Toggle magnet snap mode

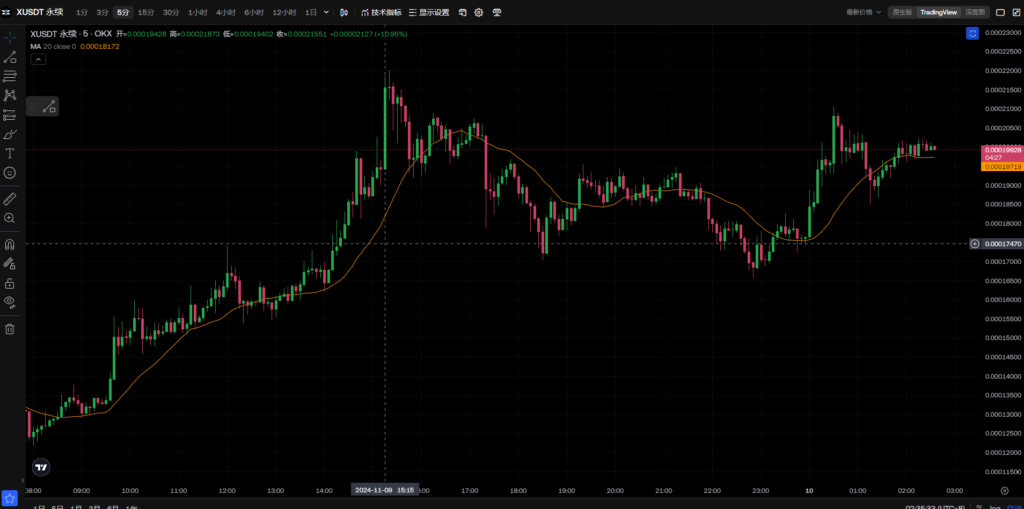click(x=10, y=244)
